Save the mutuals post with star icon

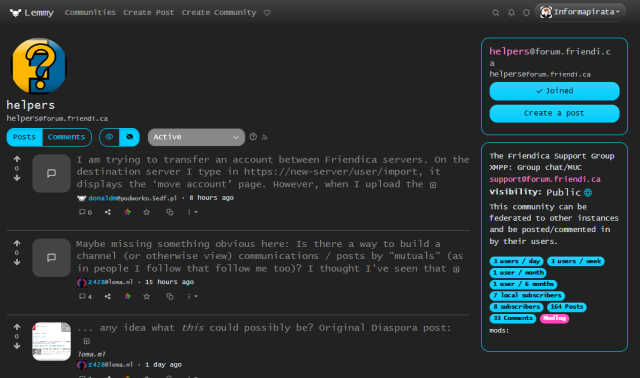pos(147,296)
